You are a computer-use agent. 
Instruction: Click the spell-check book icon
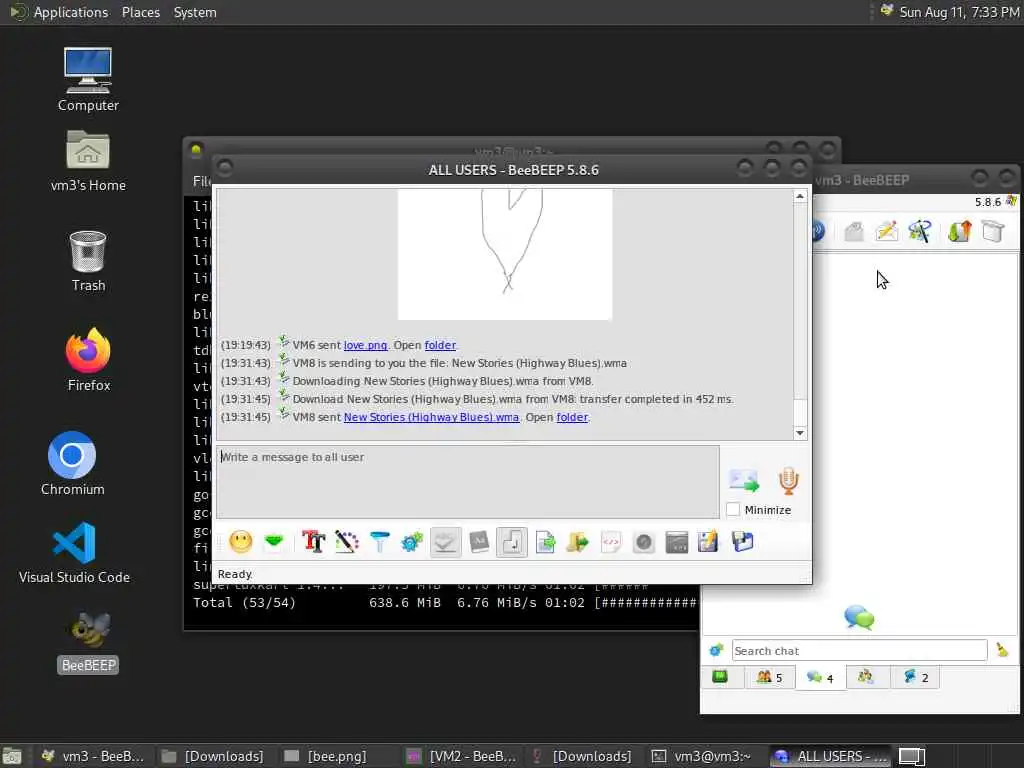(479, 542)
